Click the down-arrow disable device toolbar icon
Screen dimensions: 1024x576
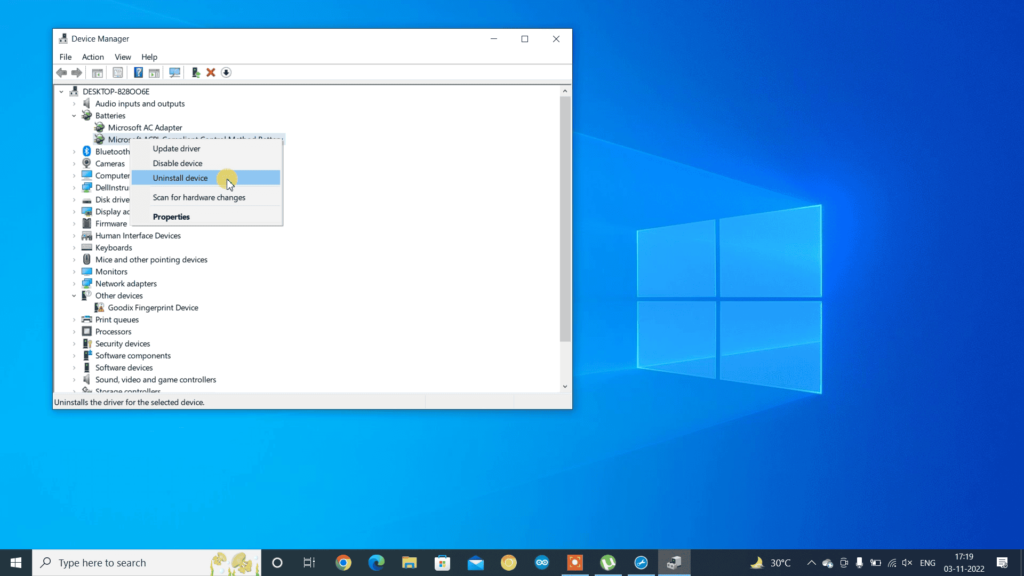coord(226,72)
